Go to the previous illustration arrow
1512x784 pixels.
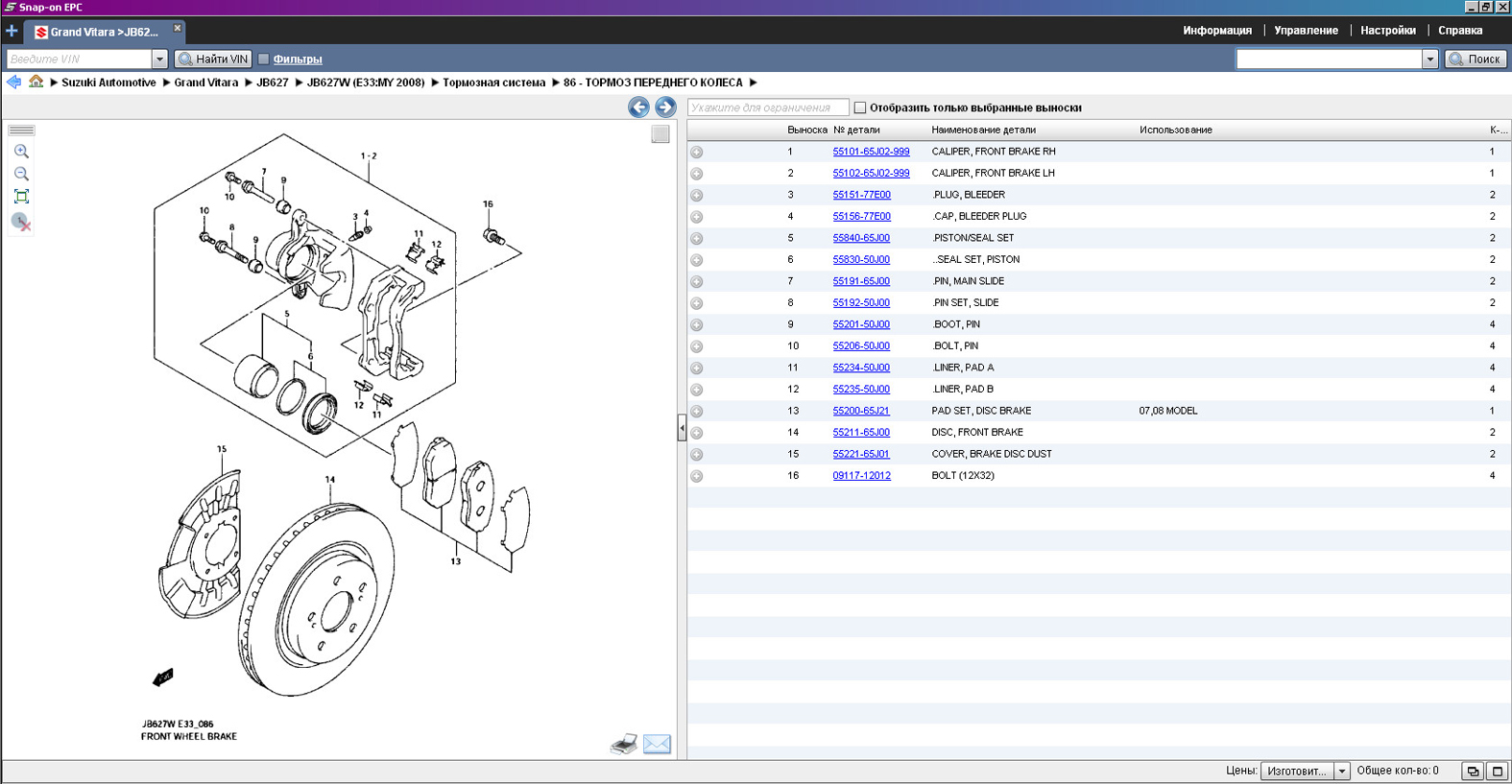pos(638,107)
